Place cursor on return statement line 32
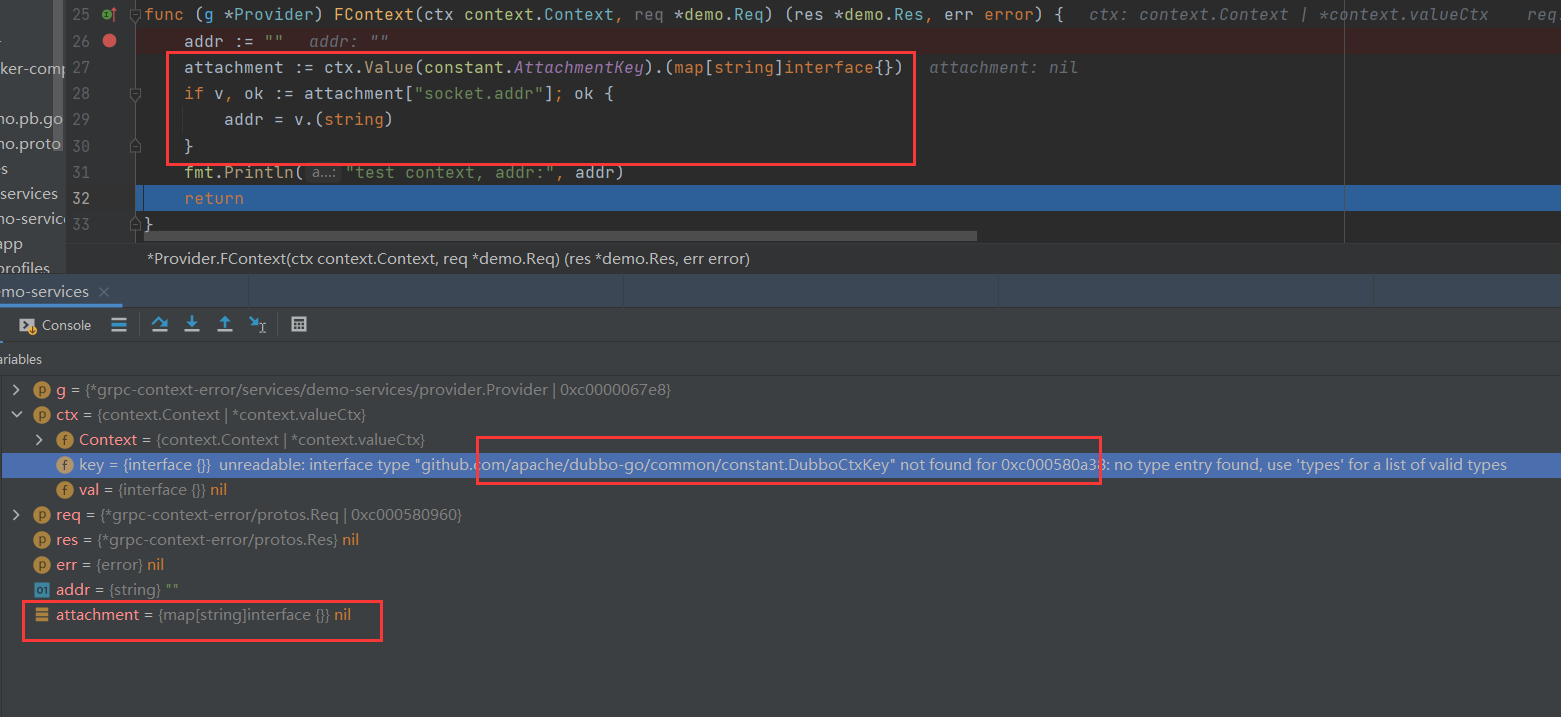1561x717 pixels. [214, 198]
